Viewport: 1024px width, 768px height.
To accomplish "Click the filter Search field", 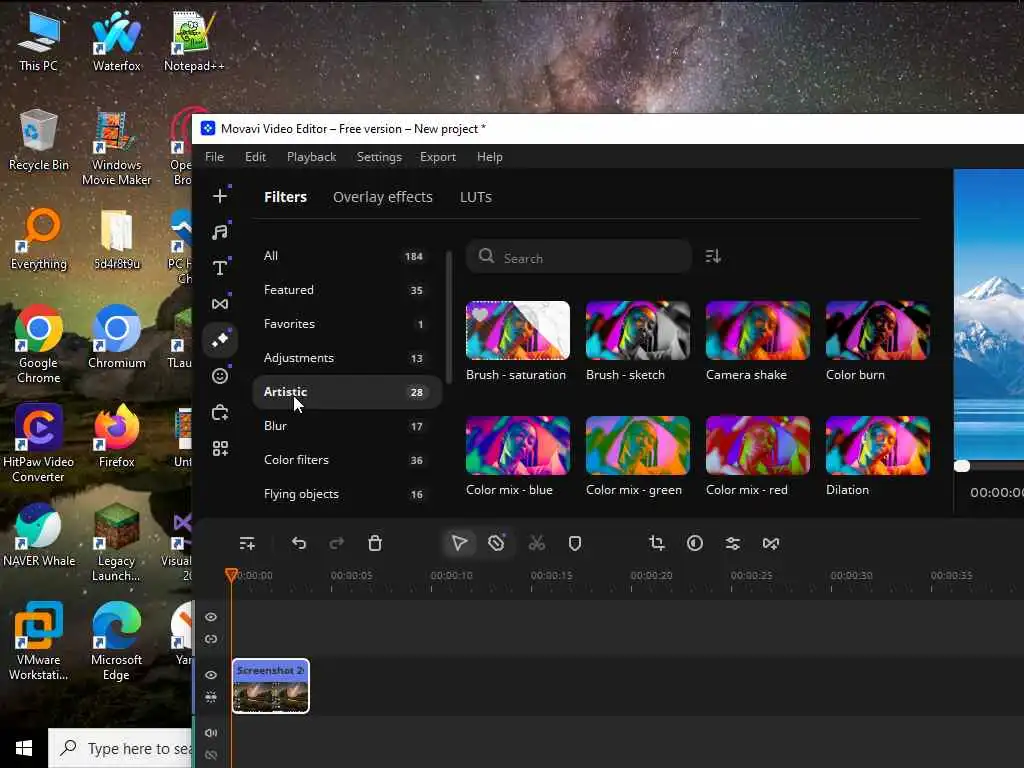I will [579, 257].
